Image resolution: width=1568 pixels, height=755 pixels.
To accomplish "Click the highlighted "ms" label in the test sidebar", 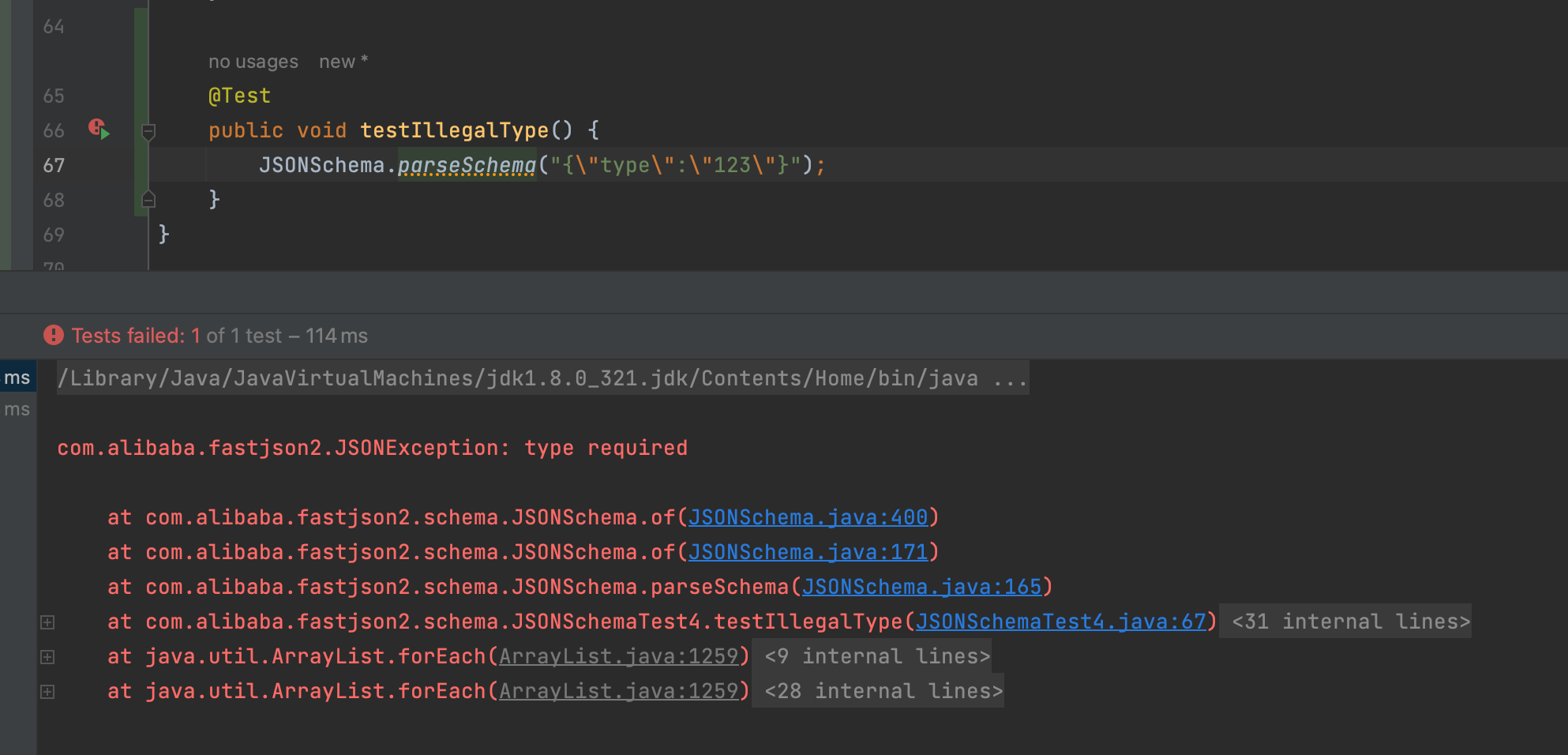I will coord(17,377).
